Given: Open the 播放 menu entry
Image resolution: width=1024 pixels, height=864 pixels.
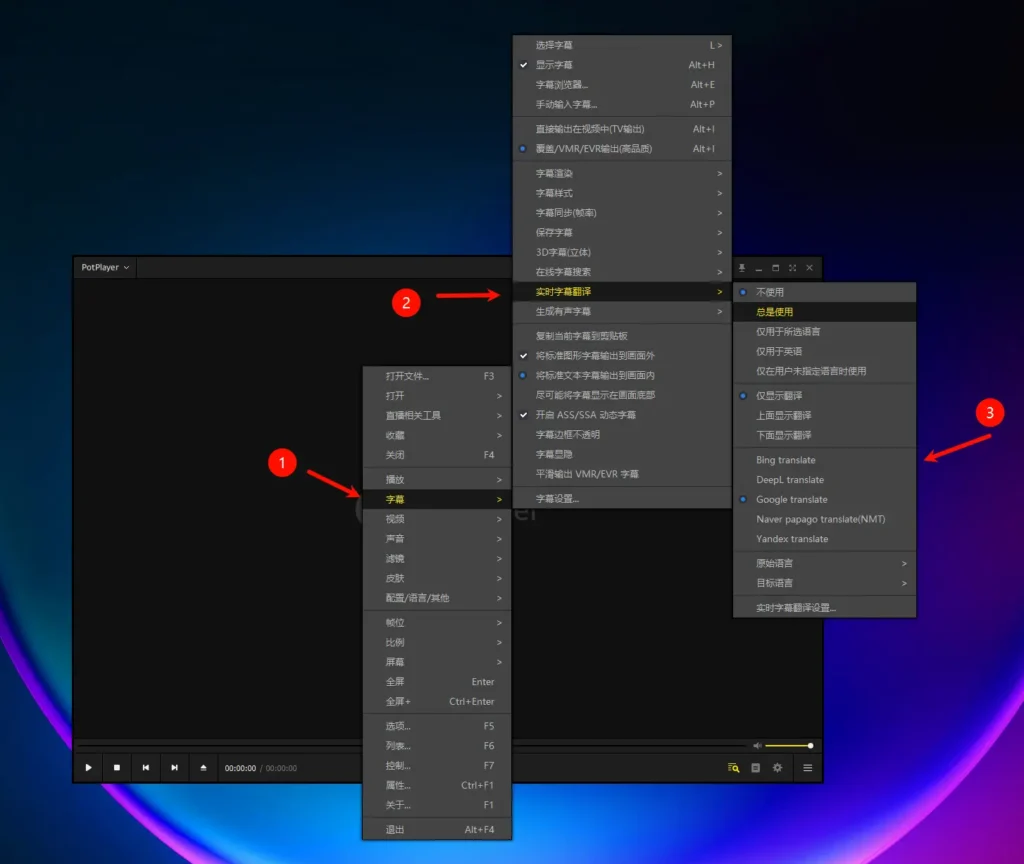Looking at the screenshot, I should click(x=437, y=479).
